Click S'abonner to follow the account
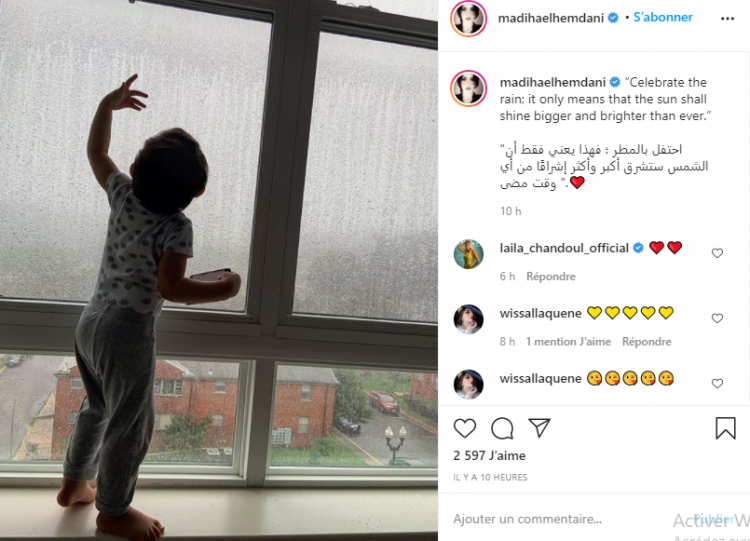Image resolution: width=750 pixels, height=541 pixels. [662, 17]
